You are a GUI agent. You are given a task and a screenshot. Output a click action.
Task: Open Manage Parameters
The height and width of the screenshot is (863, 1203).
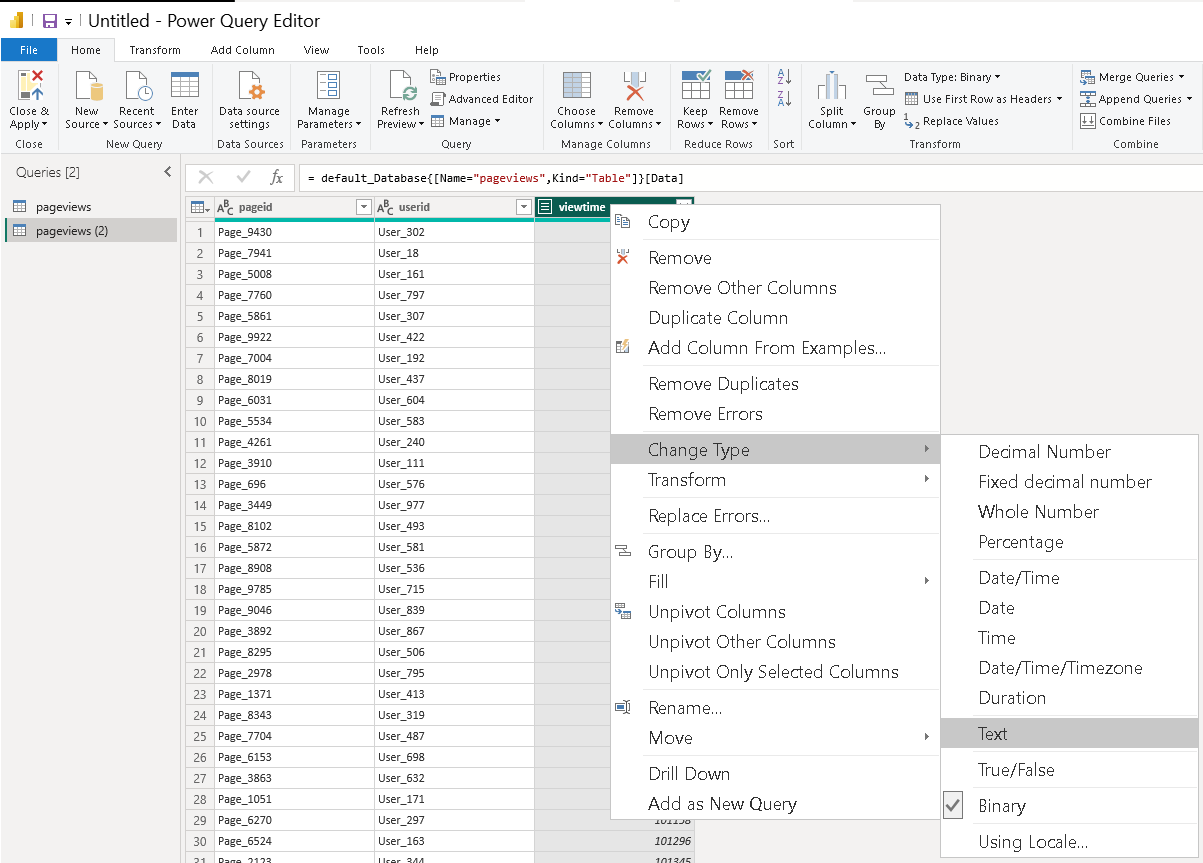pos(329,99)
